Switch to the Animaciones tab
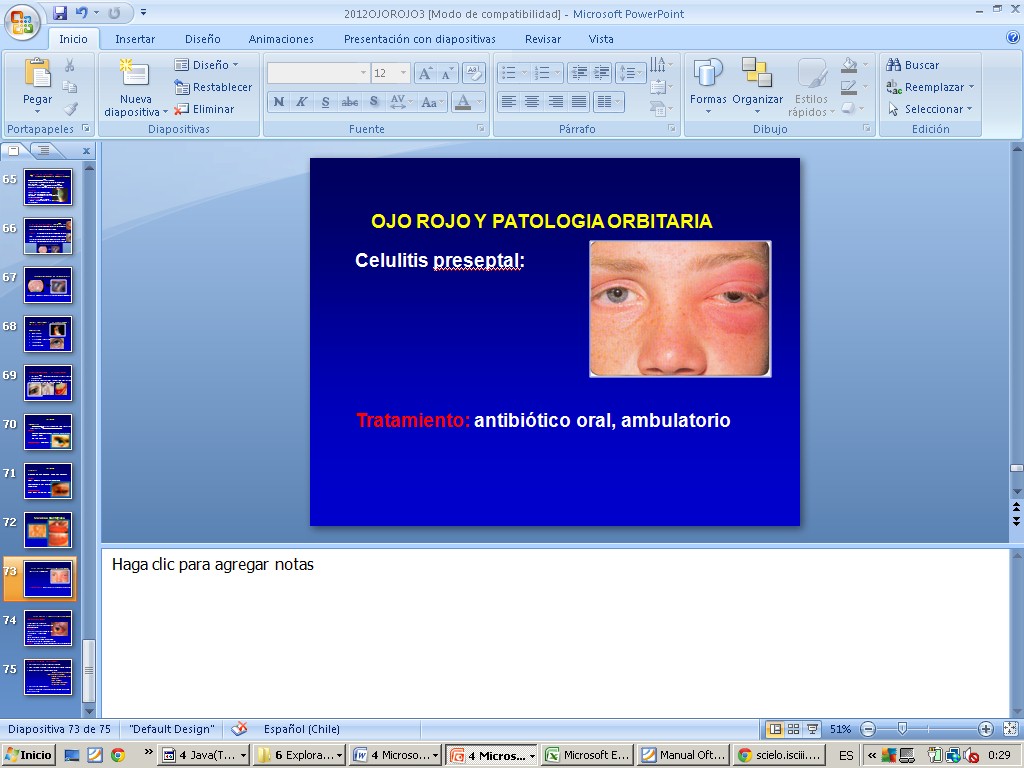Screen dimensions: 1024x768 (x=281, y=39)
